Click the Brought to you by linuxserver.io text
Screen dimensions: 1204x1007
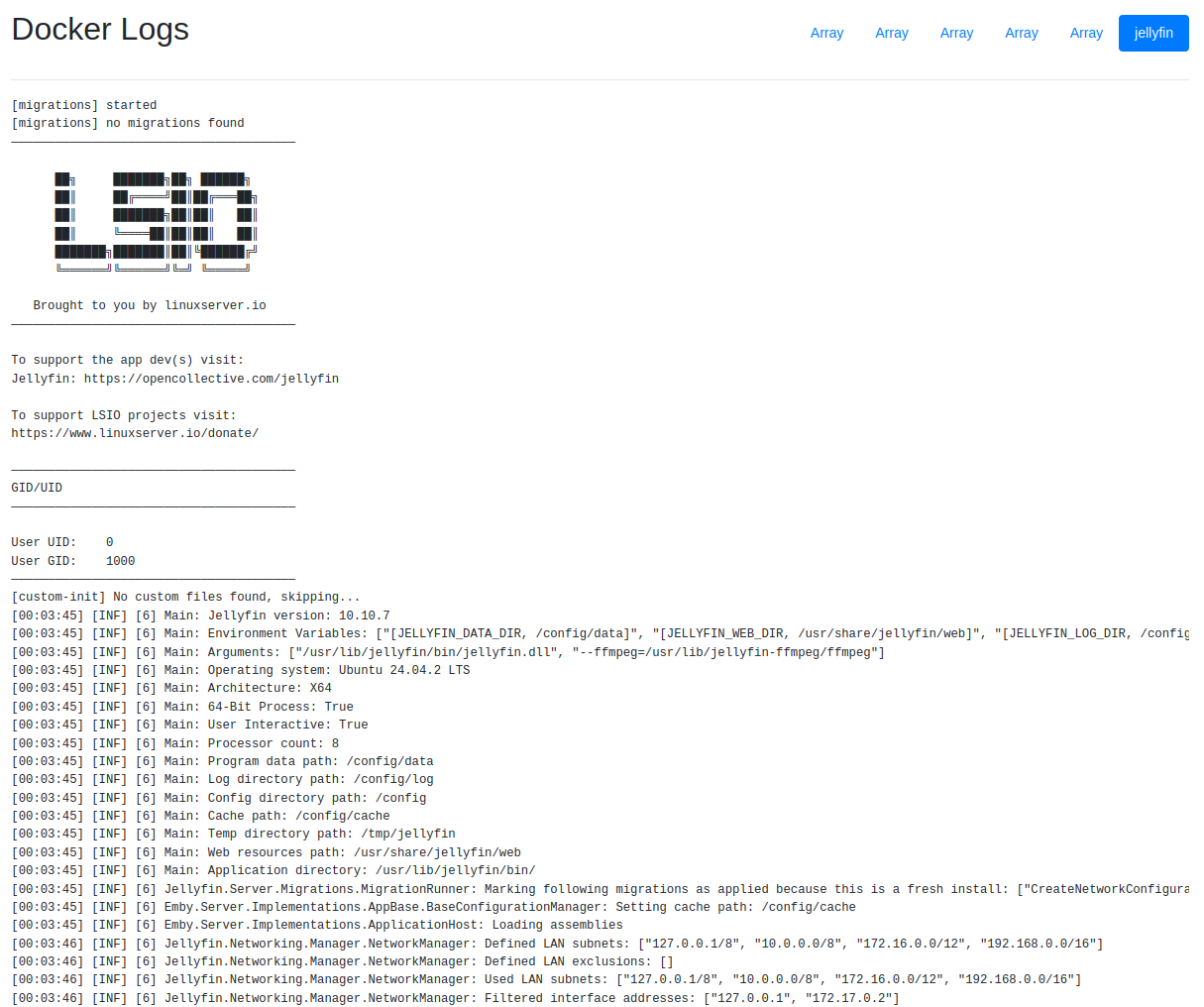(151, 304)
